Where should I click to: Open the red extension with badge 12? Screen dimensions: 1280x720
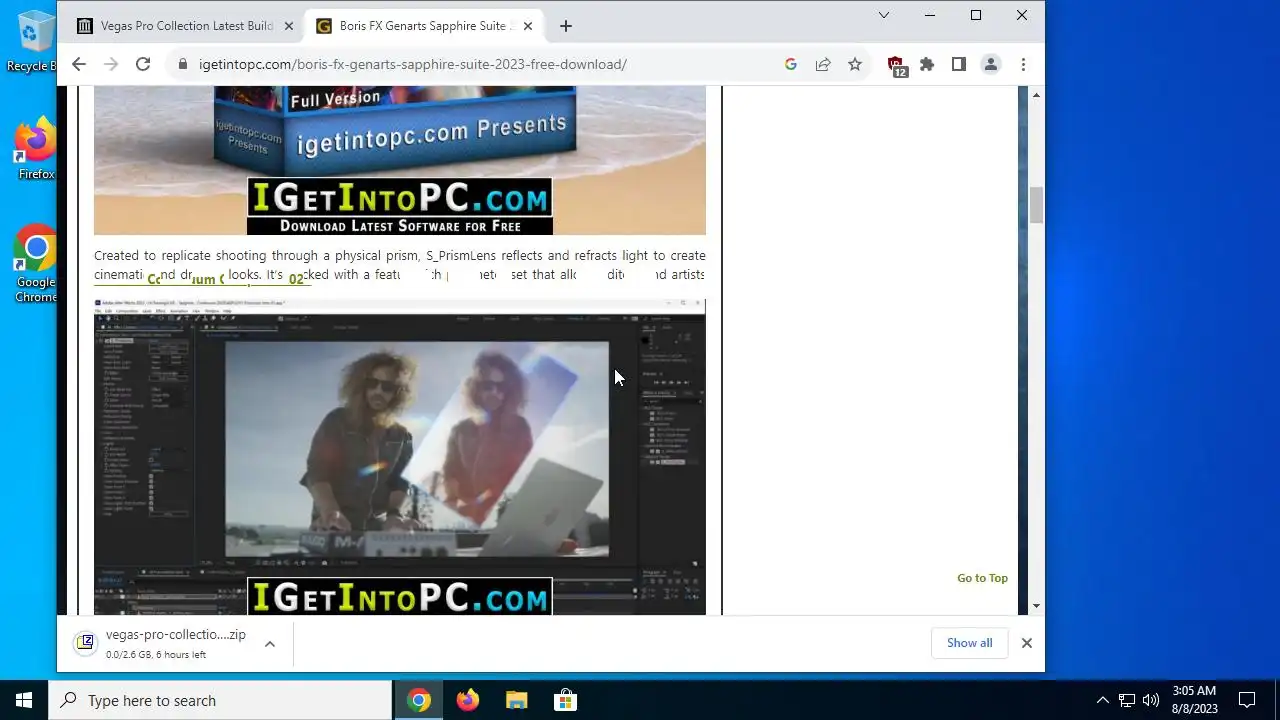896,66
